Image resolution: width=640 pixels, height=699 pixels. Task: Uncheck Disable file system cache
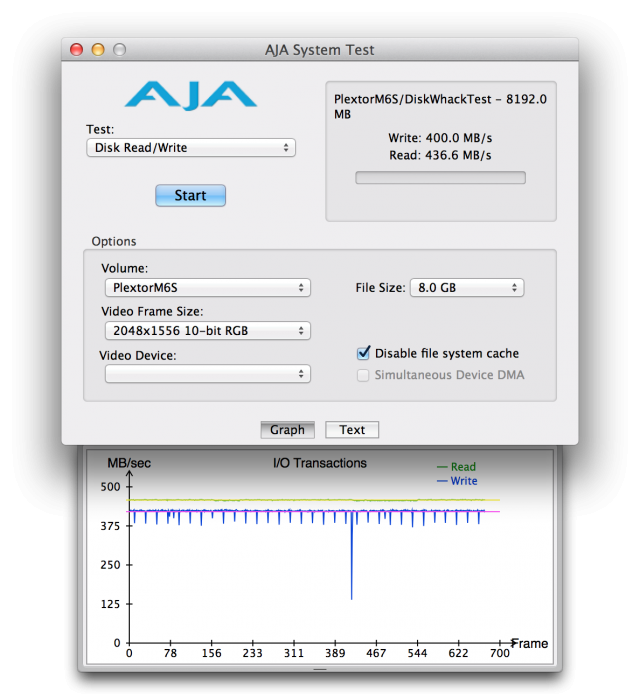pyautogui.click(x=363, y=353)
